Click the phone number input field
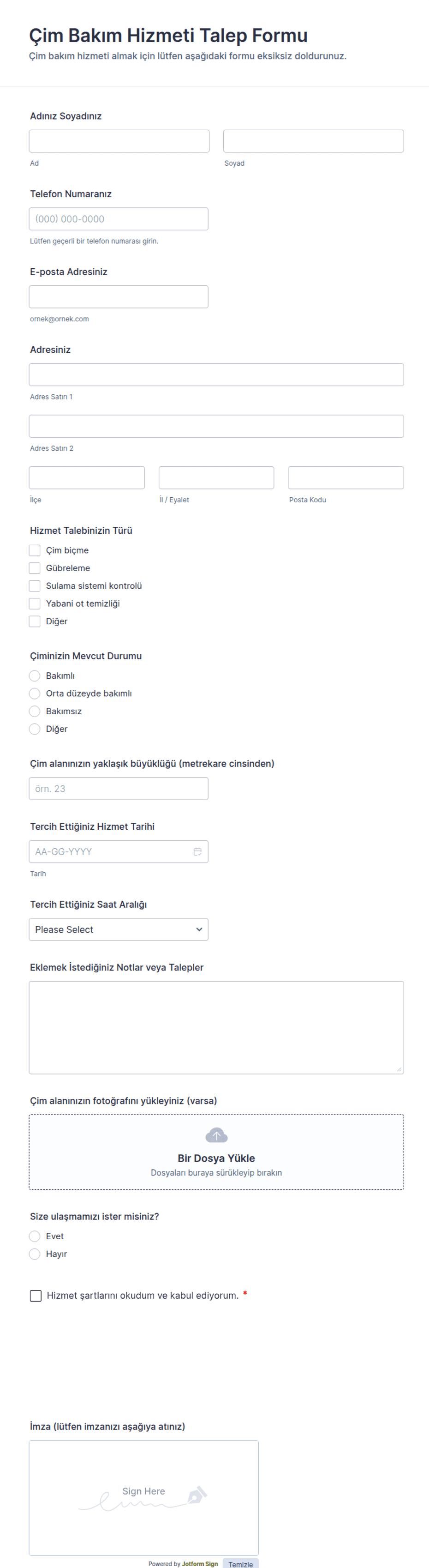 tap(119, 219)
